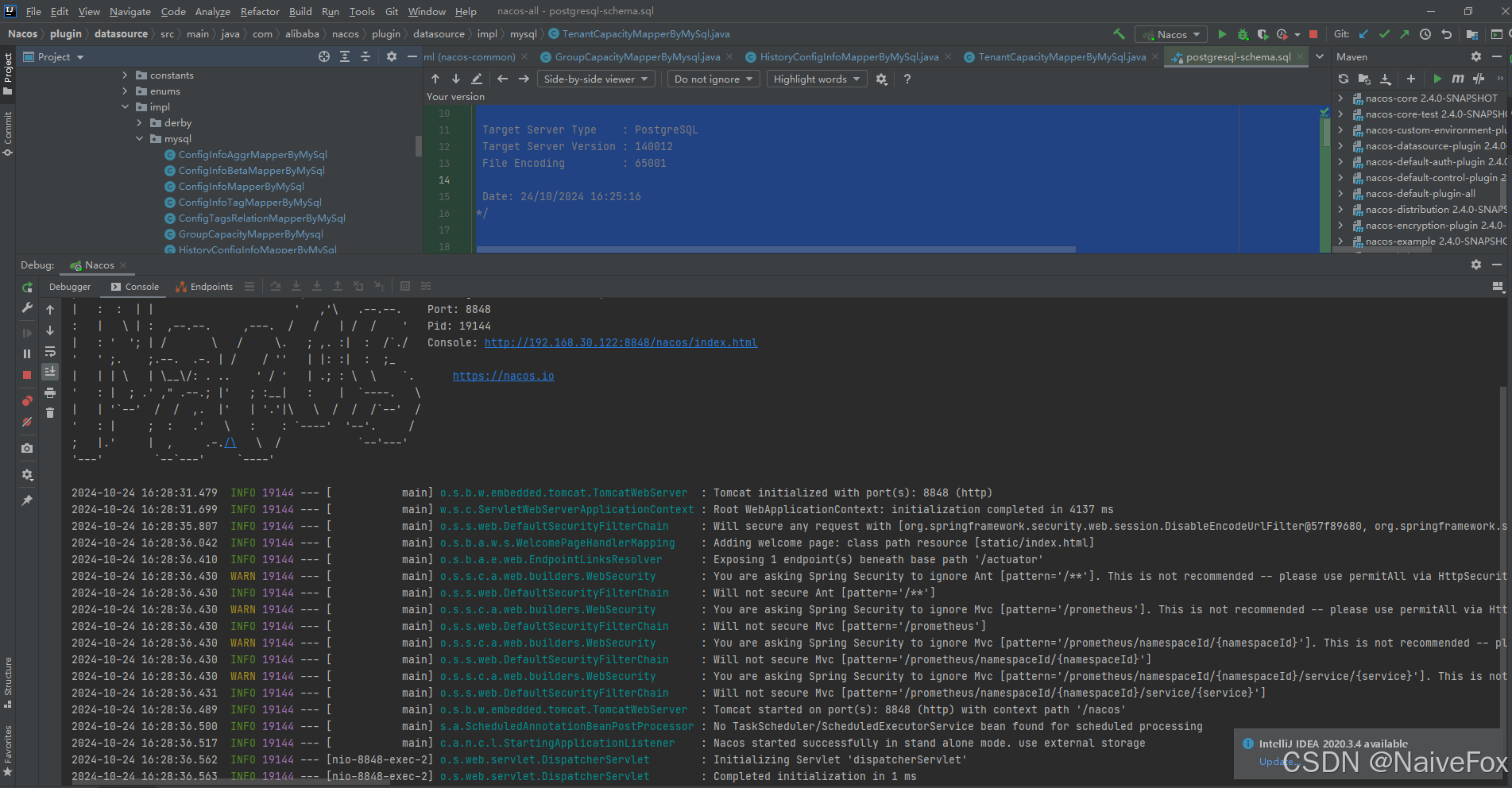This screenshot has width=1512, height=788.
Task: Start debugging with the Debug icon
Action: tap(1243, 34)
